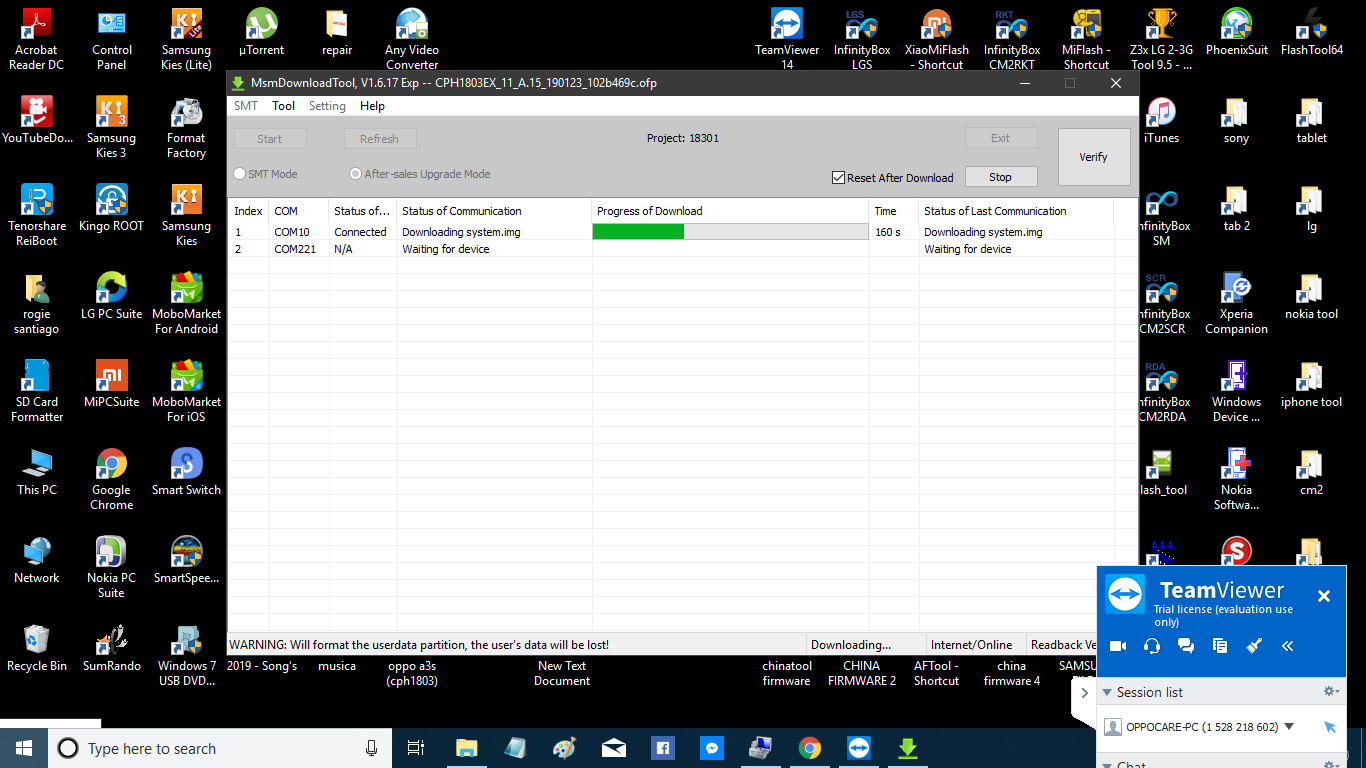Click the COM221 cell in row 2
The width and height of the screenshot is (1366, 768).
coord(298,249)
